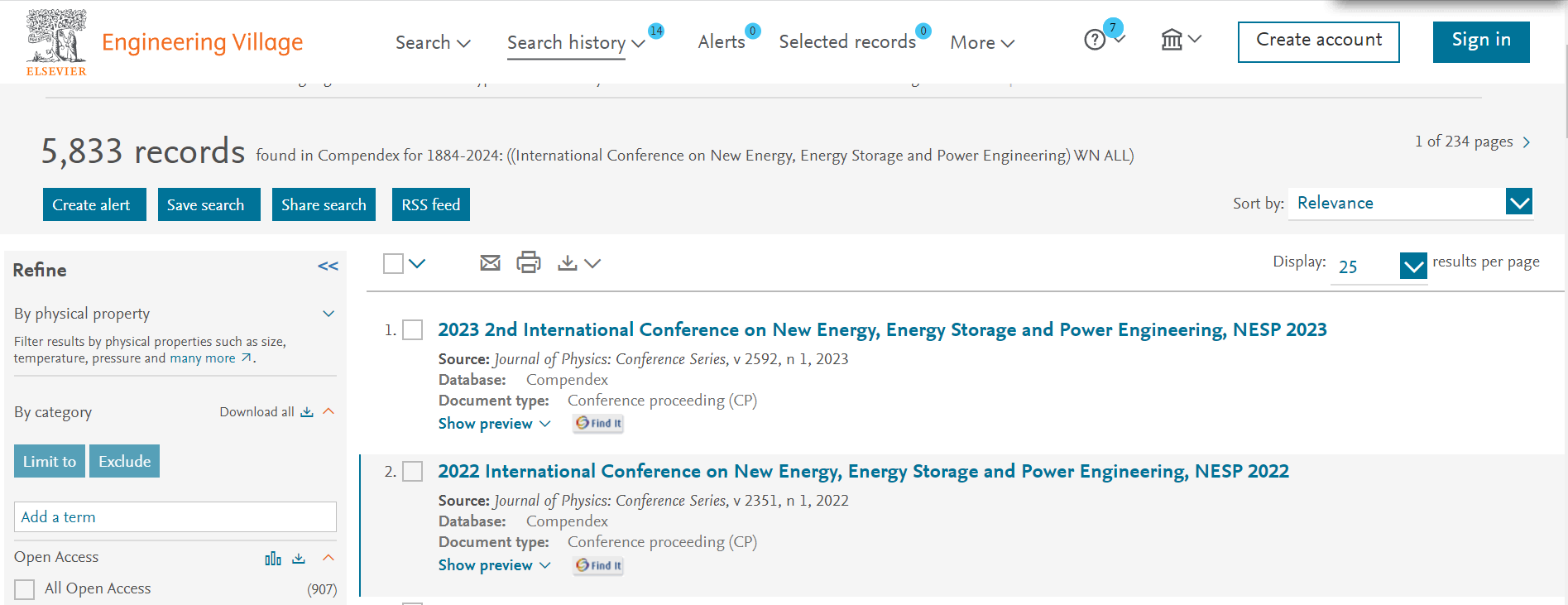Screen dimensions: 1568x605
Task: Click Find It icon for NESP 2022
Action: [598, 565]
